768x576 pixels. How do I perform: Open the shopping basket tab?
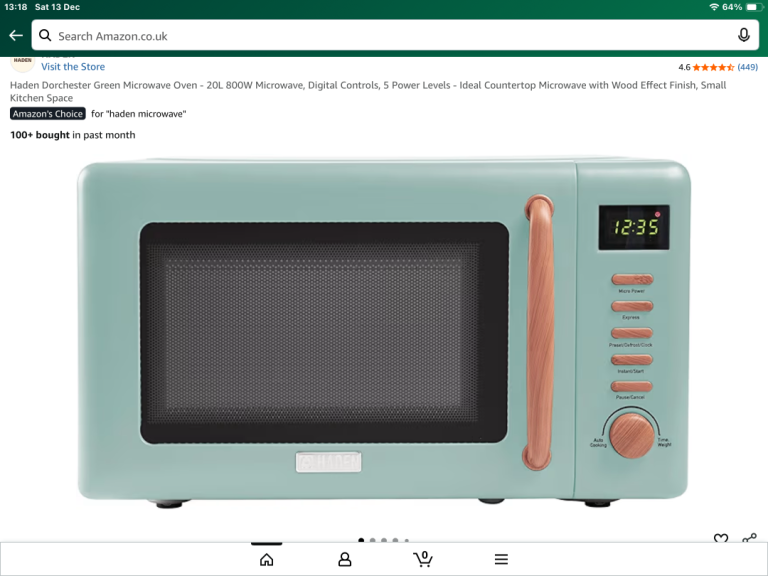[x=423, y=559]
